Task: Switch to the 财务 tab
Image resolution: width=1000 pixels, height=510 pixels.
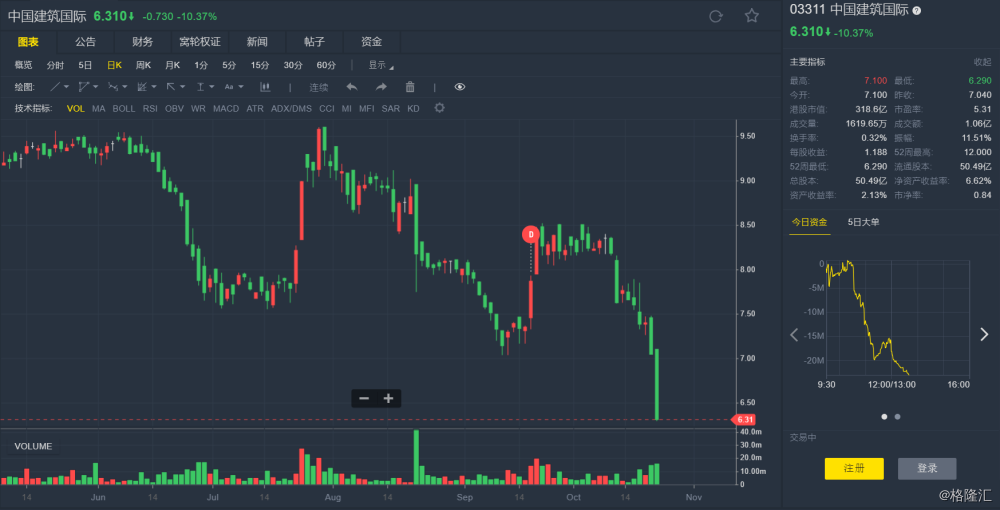Action: (x=142, y=42)
